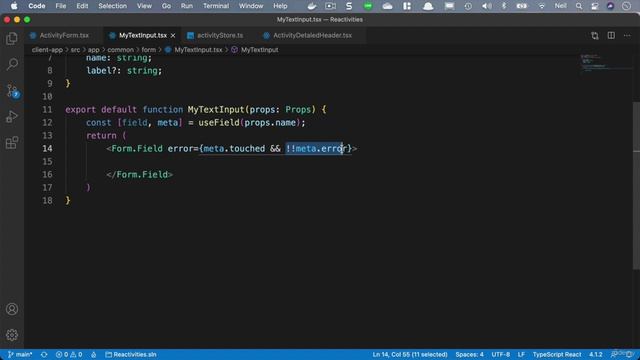Open the Terminal menu

(216, 6)
